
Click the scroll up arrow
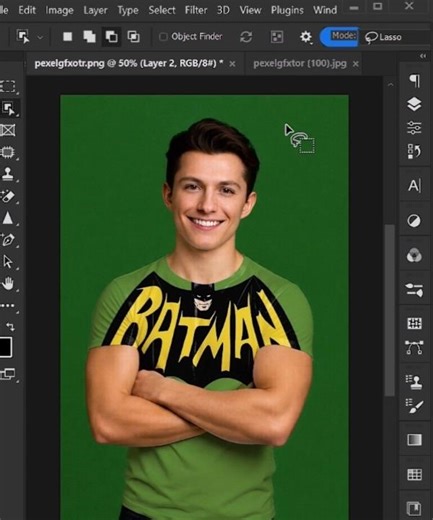(x=390, y=85)
